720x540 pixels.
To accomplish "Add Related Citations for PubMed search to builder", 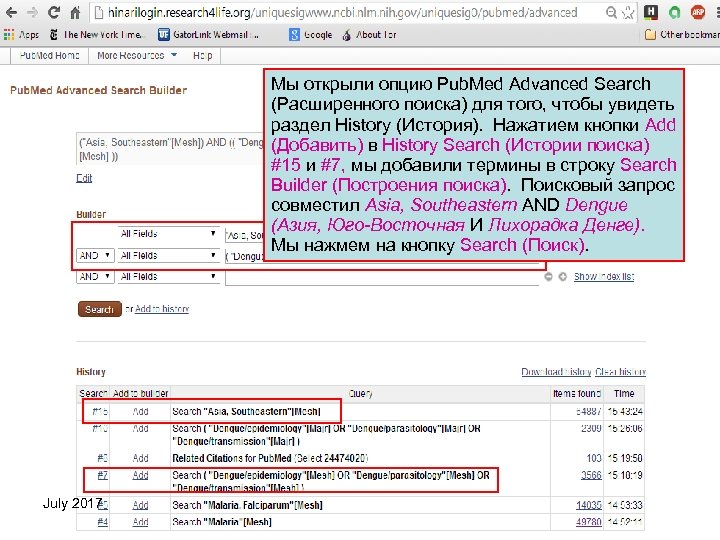I will click(x=140, y=458).
